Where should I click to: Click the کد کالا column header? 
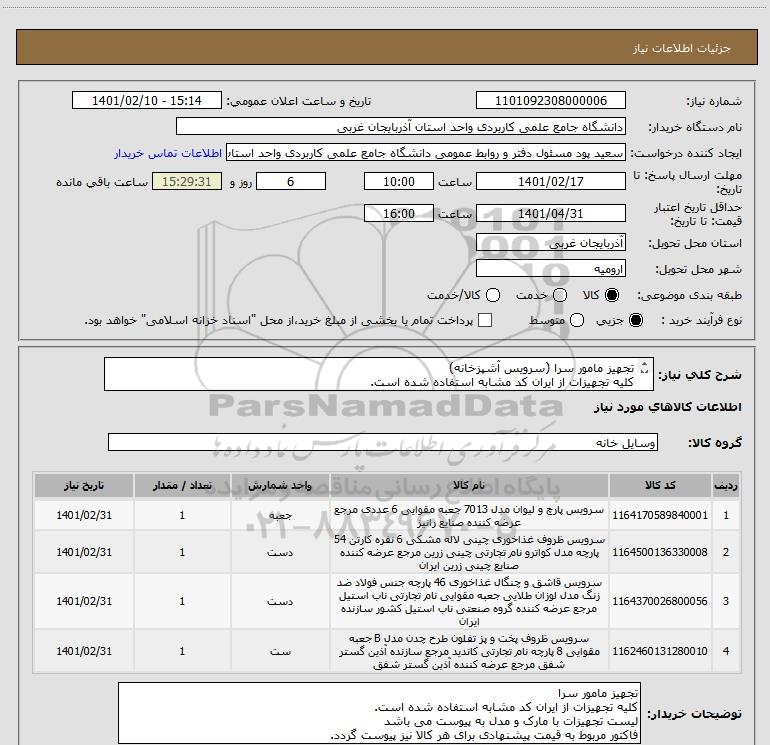click(x=660, y=485)
